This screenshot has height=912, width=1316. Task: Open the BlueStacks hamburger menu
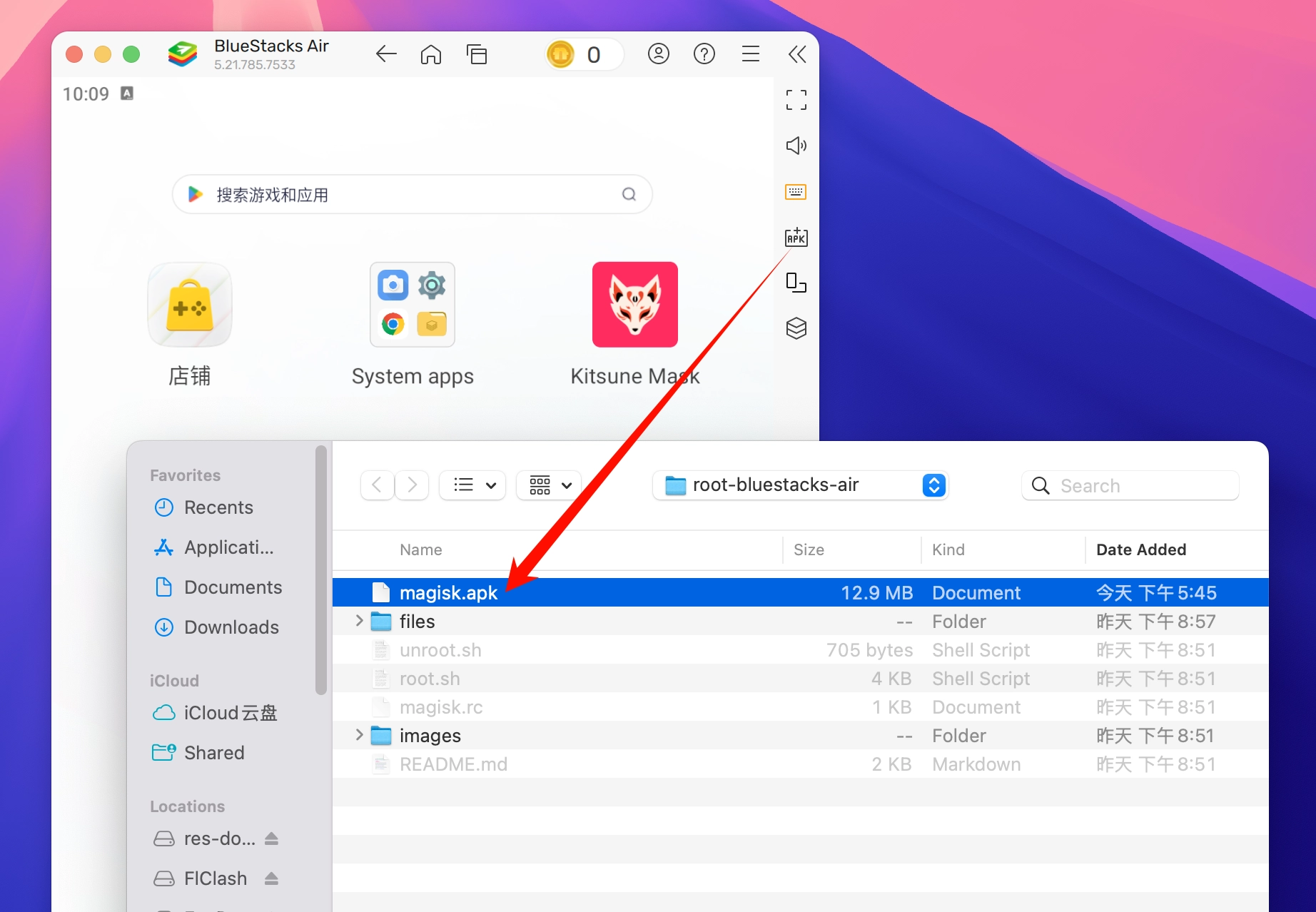751,54
